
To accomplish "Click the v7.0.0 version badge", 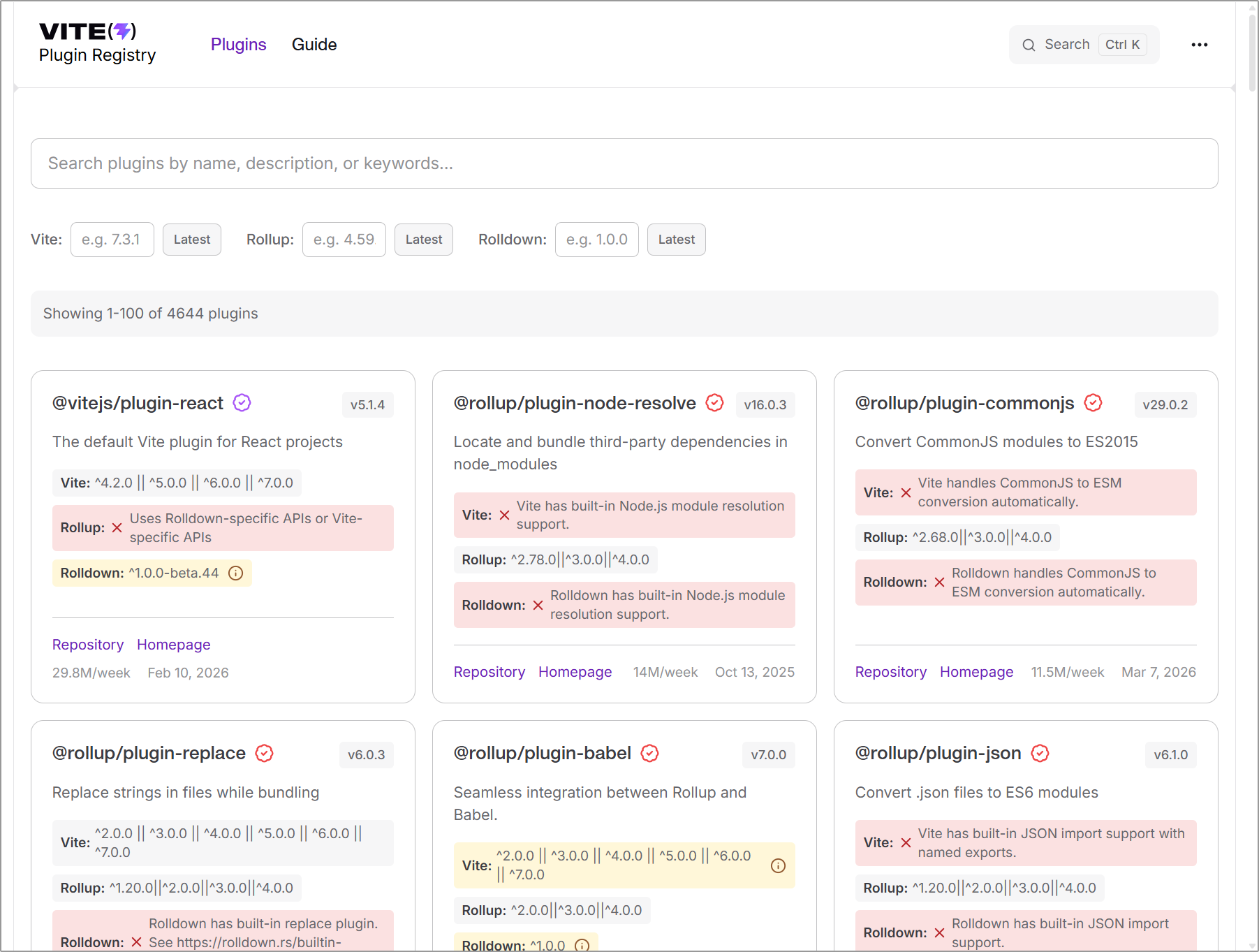I will point(769,755).
